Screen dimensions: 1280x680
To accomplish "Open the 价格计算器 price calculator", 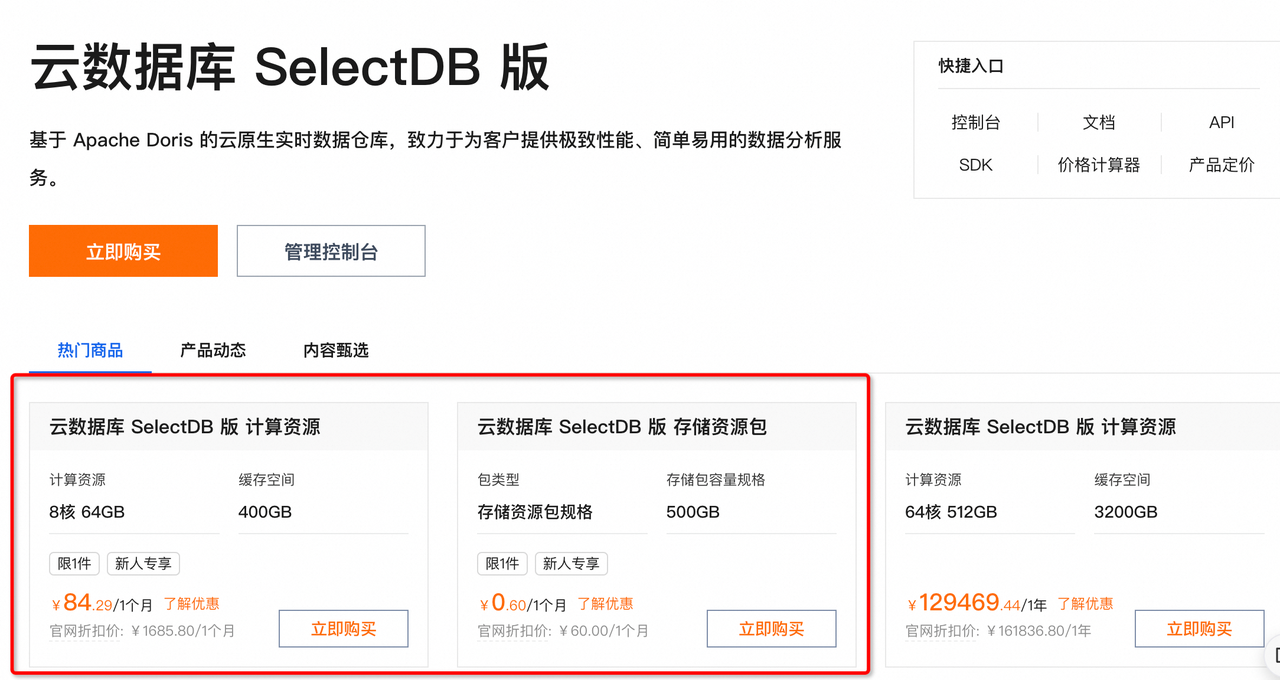I will [1098, 164].
